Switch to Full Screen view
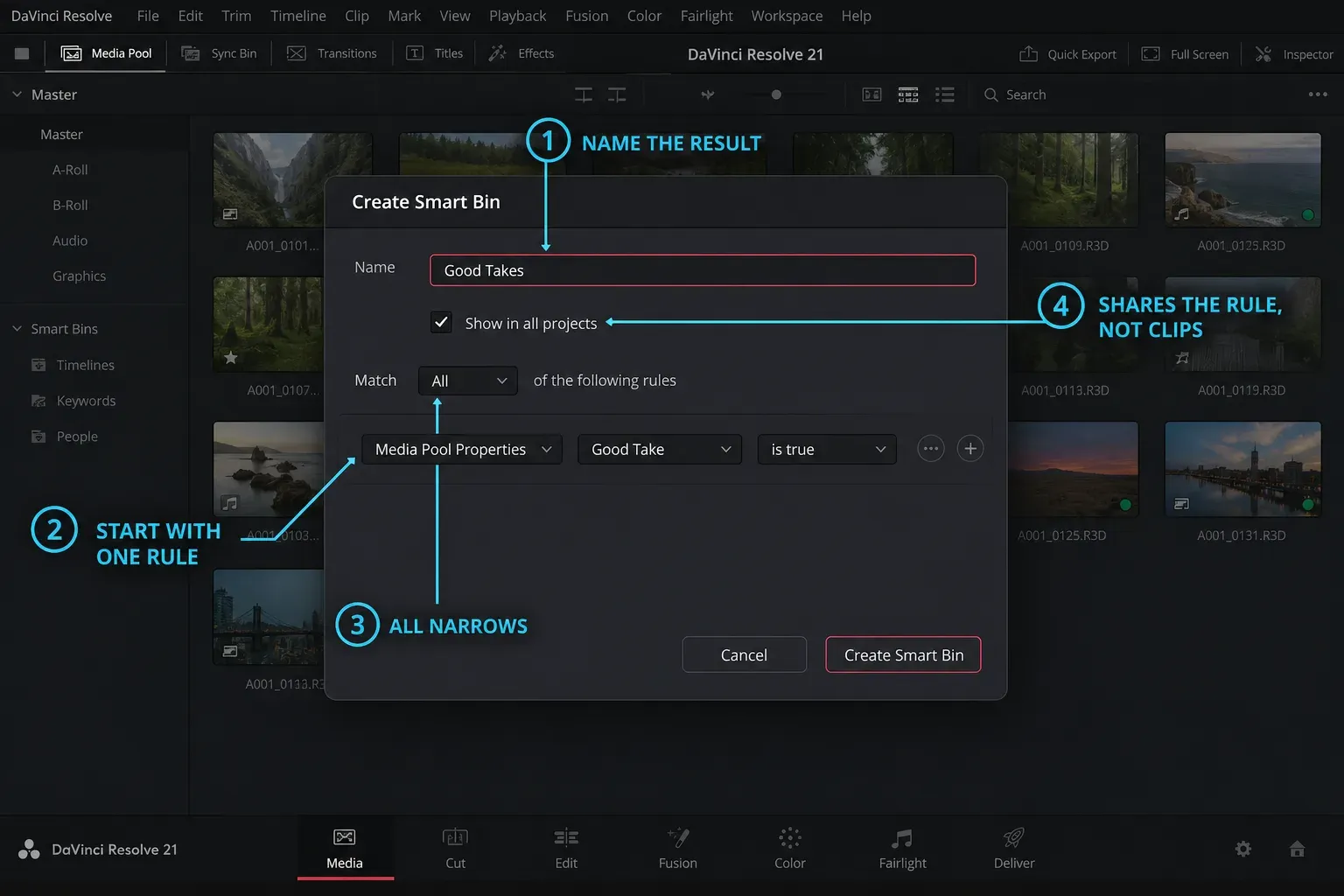This screenshot has width=1344, height=896. [1186, 54]
